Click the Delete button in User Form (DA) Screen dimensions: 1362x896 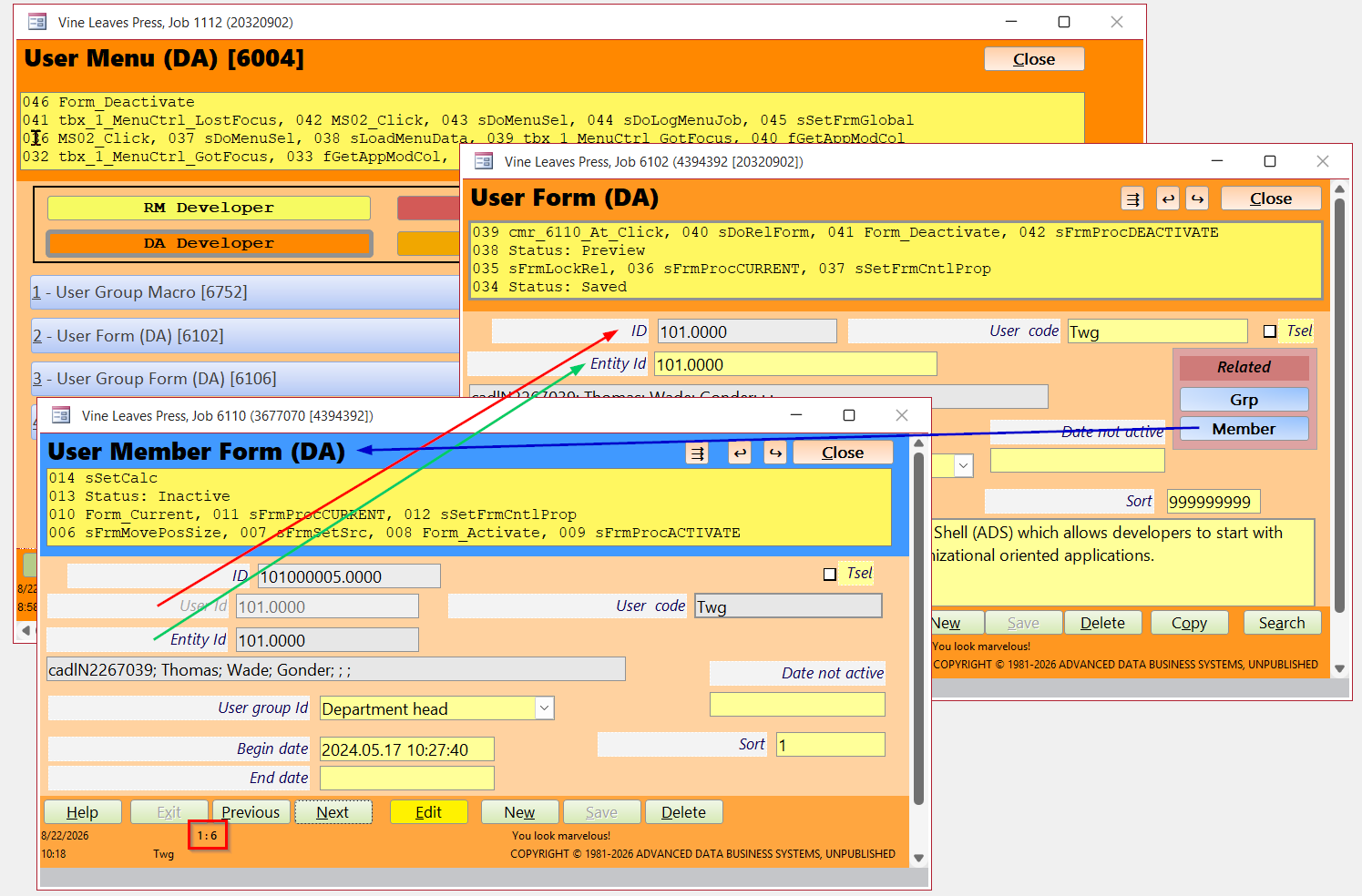point(1102,623)
